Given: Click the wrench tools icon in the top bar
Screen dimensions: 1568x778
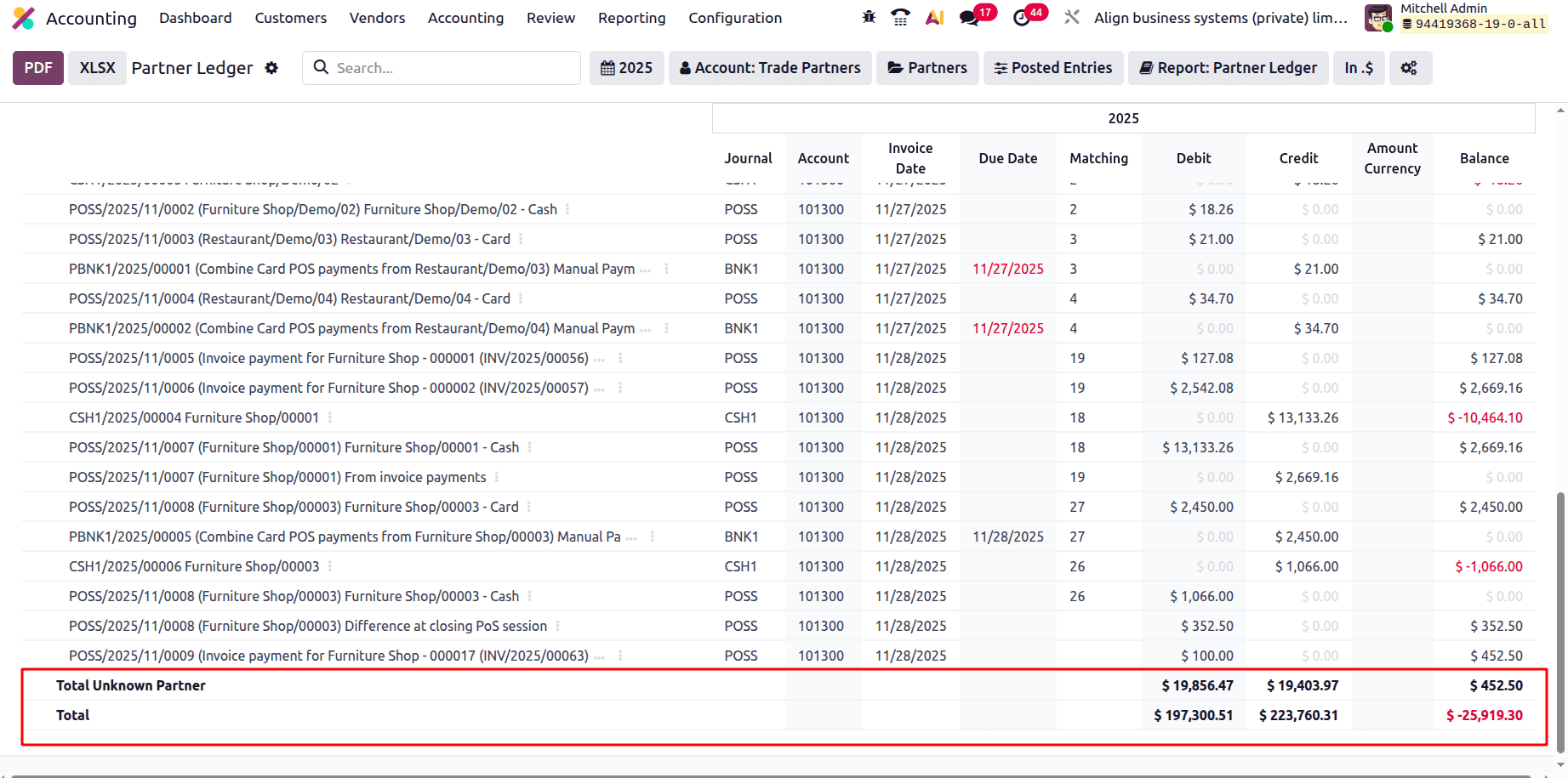Looking at the screenshot, I should pos(1072,17).
